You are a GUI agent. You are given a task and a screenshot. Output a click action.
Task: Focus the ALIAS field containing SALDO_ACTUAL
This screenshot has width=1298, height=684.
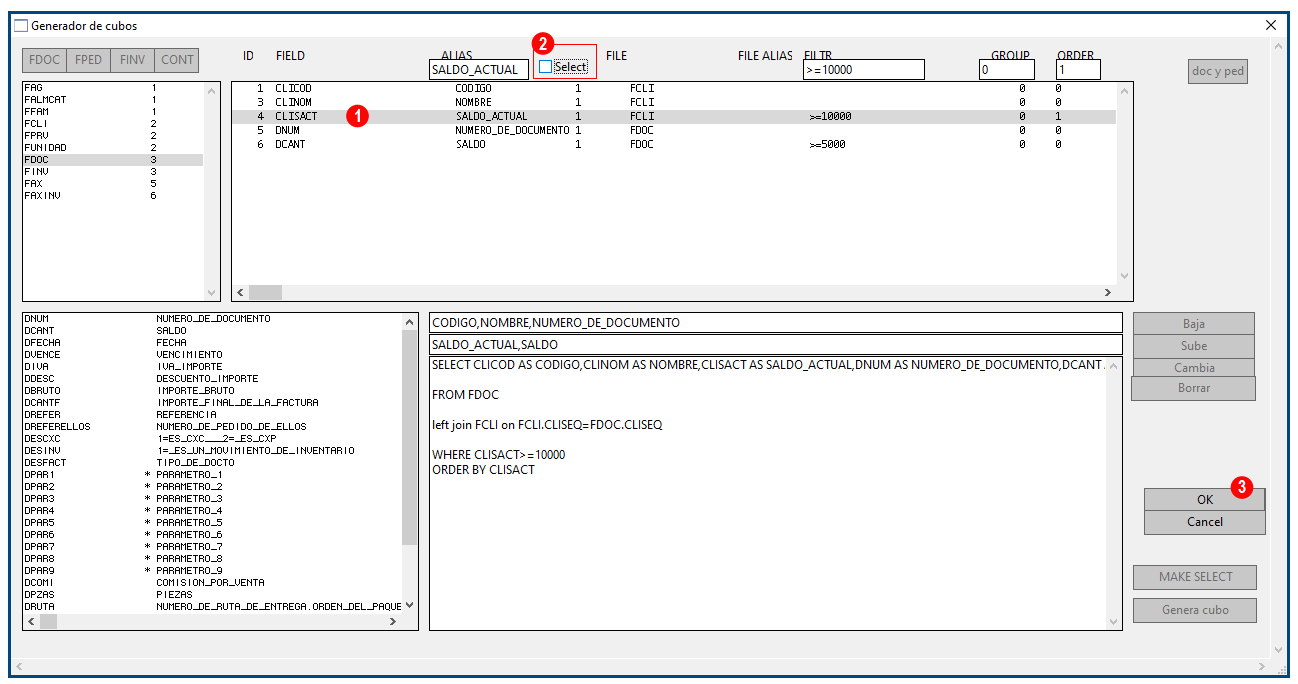[479, 70]
